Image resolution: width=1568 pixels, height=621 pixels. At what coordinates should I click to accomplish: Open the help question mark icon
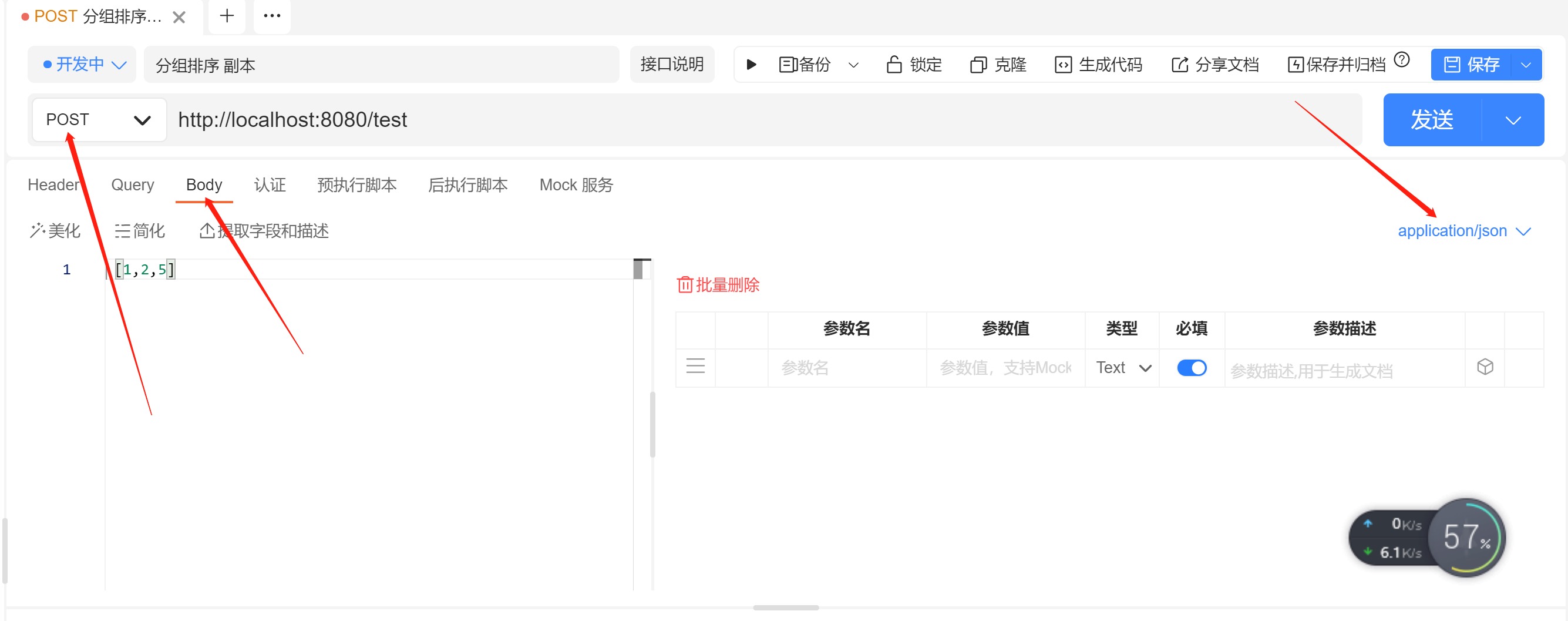pos(1401,60)
